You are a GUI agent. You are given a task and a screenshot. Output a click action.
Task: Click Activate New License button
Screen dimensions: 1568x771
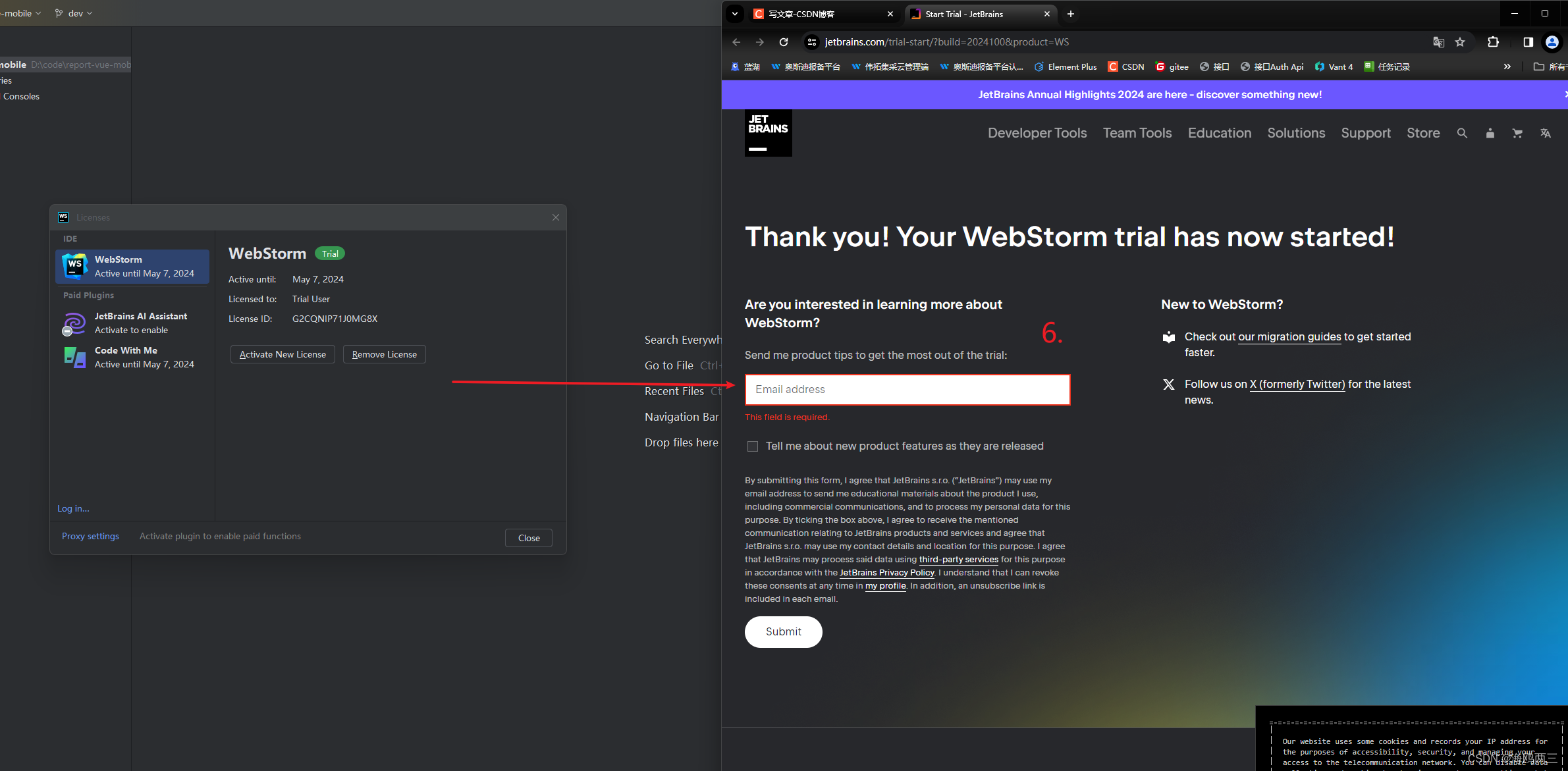click(x=283, y=354)
